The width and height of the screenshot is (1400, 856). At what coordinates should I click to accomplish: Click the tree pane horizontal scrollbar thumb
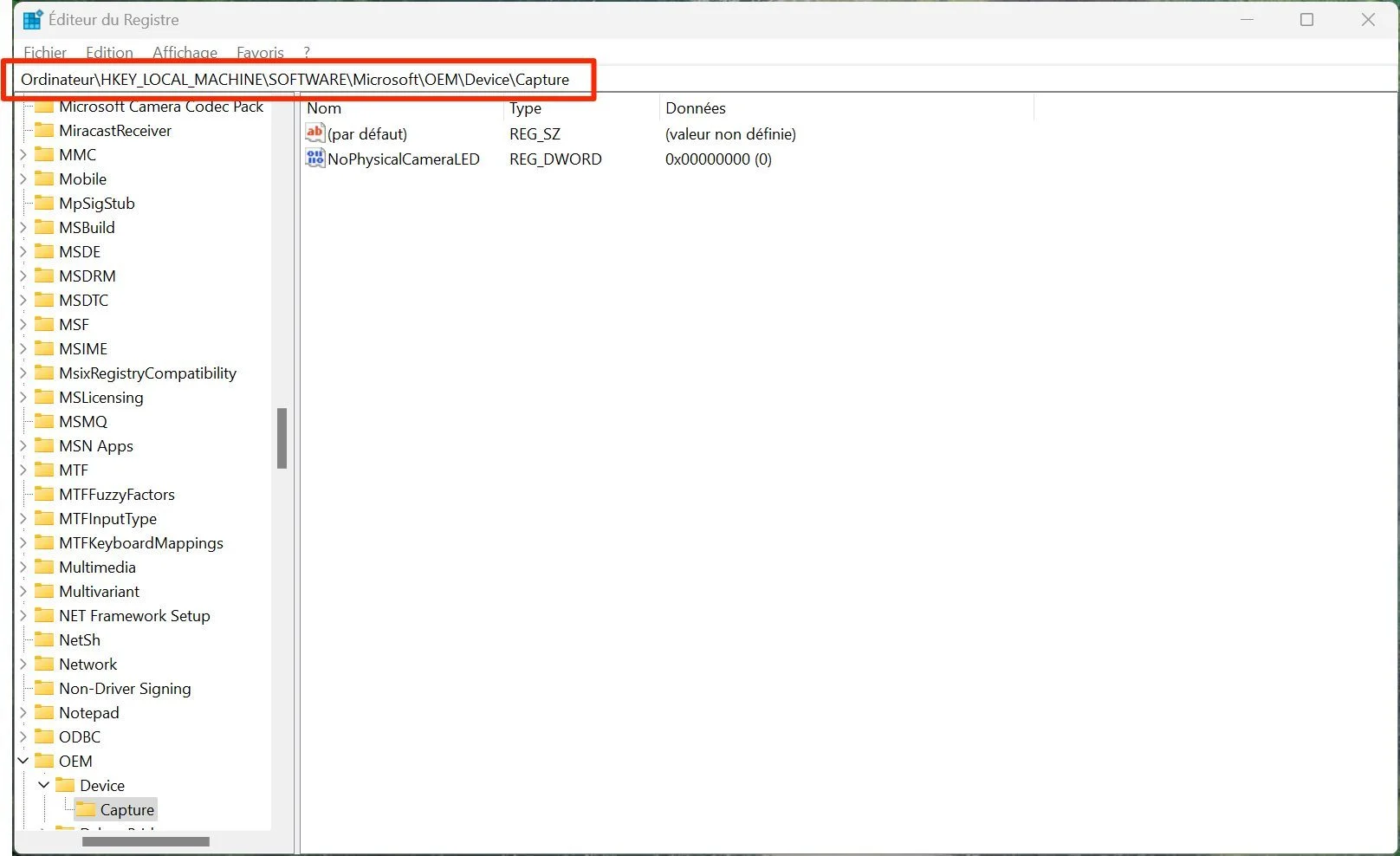(146, 841)
